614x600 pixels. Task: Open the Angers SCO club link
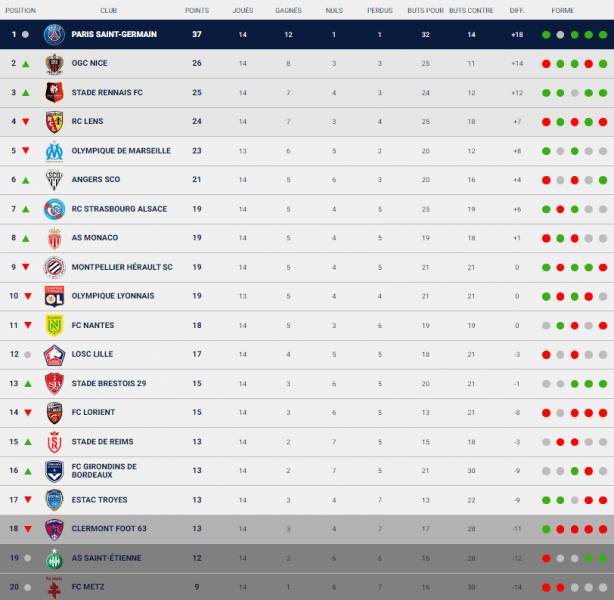coord(95,180)
